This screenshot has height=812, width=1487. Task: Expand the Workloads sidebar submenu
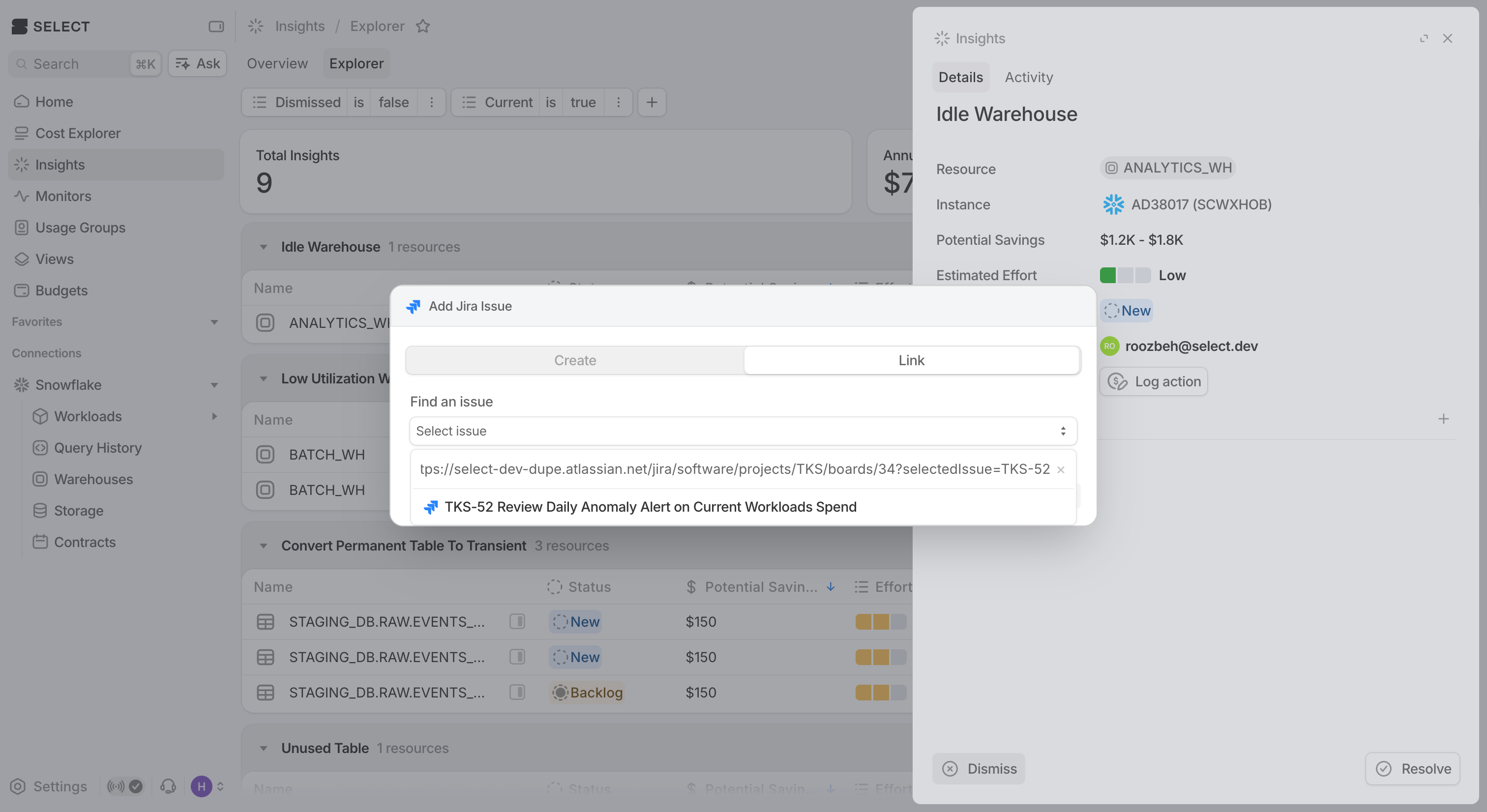tap(215, 416)
